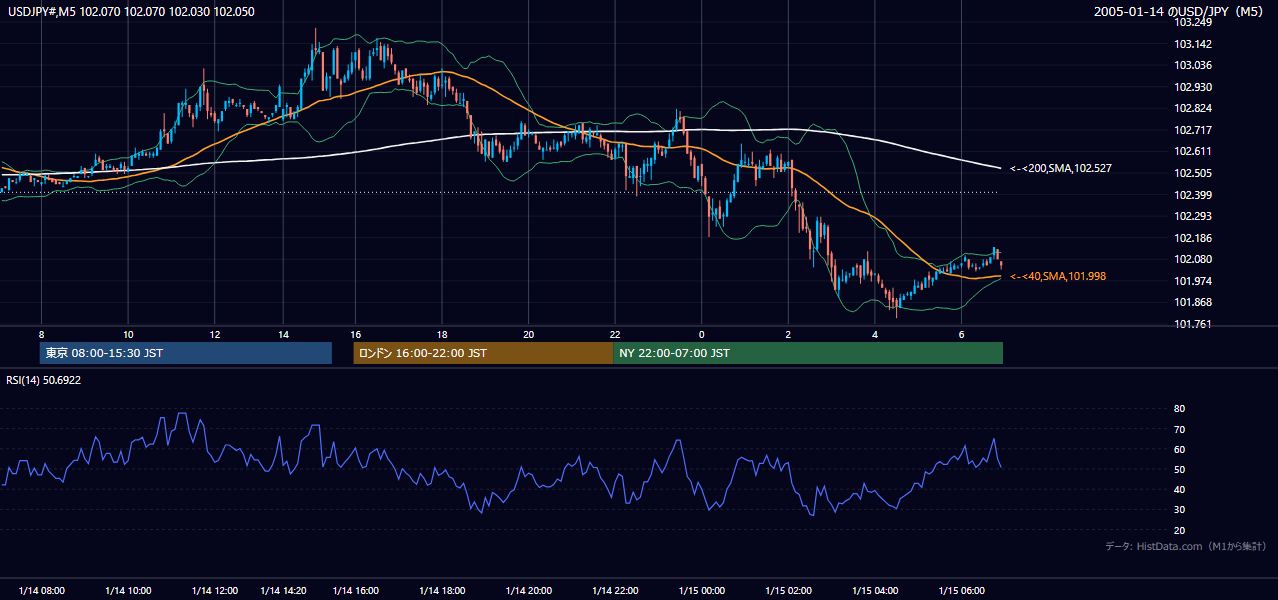Click the 1/14 16:00 time label
Viewport: 1278px width, 600px height.
356,591
